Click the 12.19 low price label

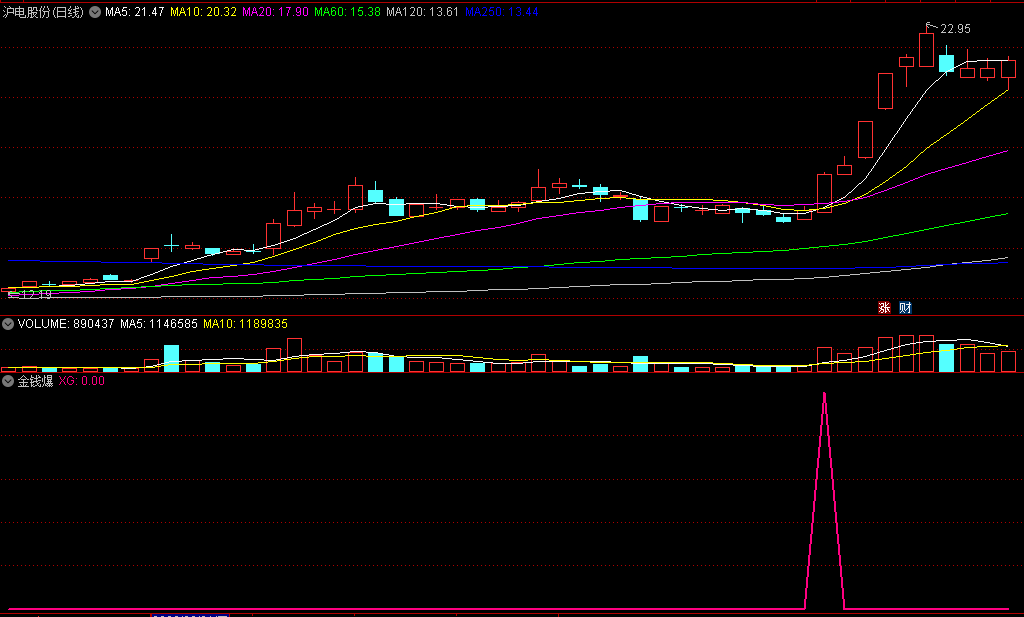pos(36,294)
